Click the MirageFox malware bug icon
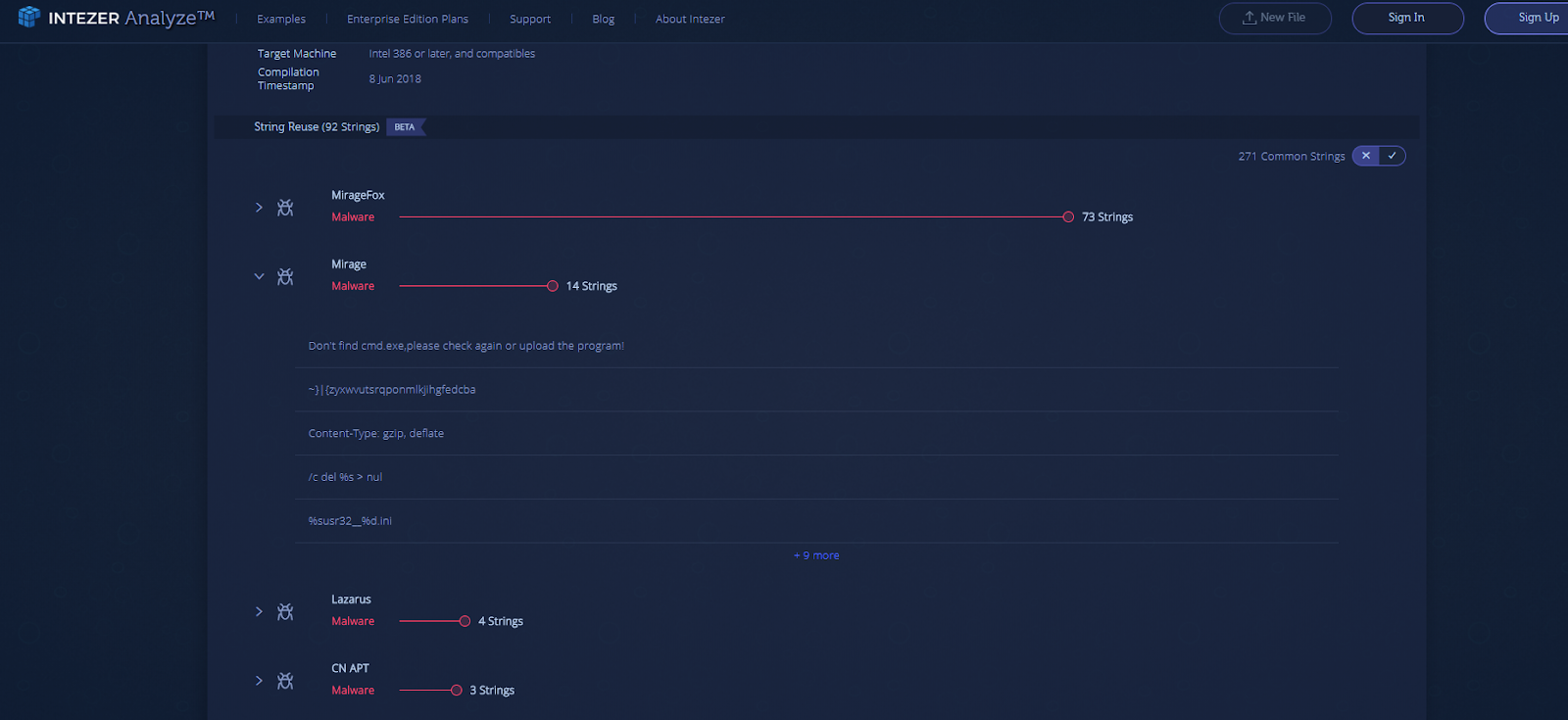Screen dimensions: 1568x720 point(285,208)
